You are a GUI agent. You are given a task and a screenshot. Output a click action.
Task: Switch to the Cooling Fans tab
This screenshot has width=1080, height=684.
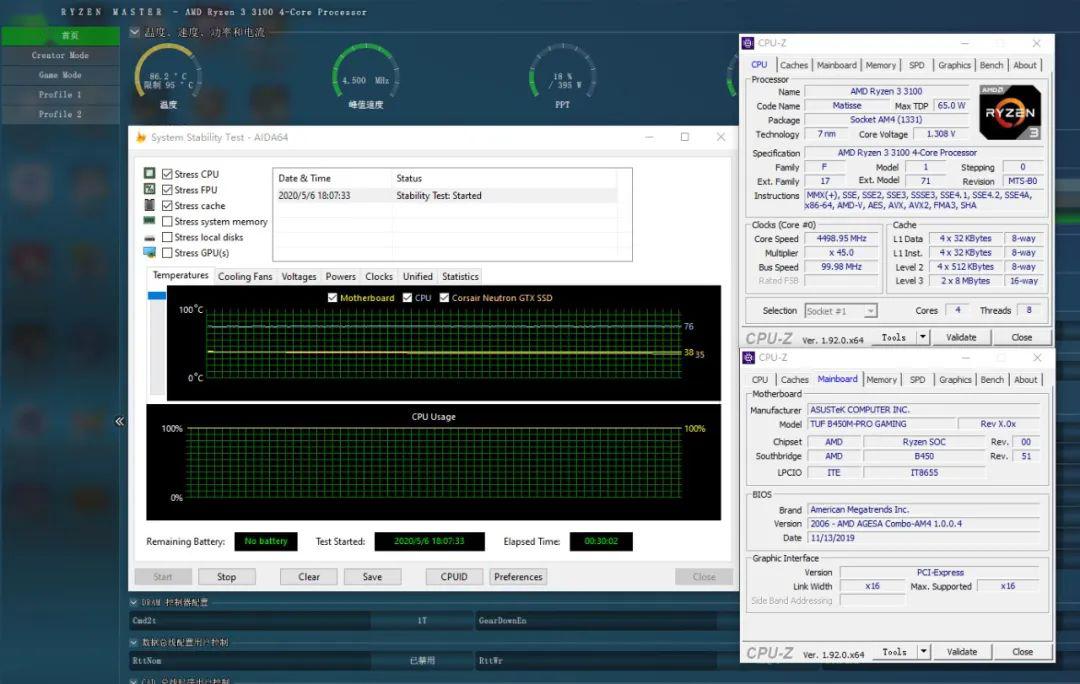tap(245, 276)
